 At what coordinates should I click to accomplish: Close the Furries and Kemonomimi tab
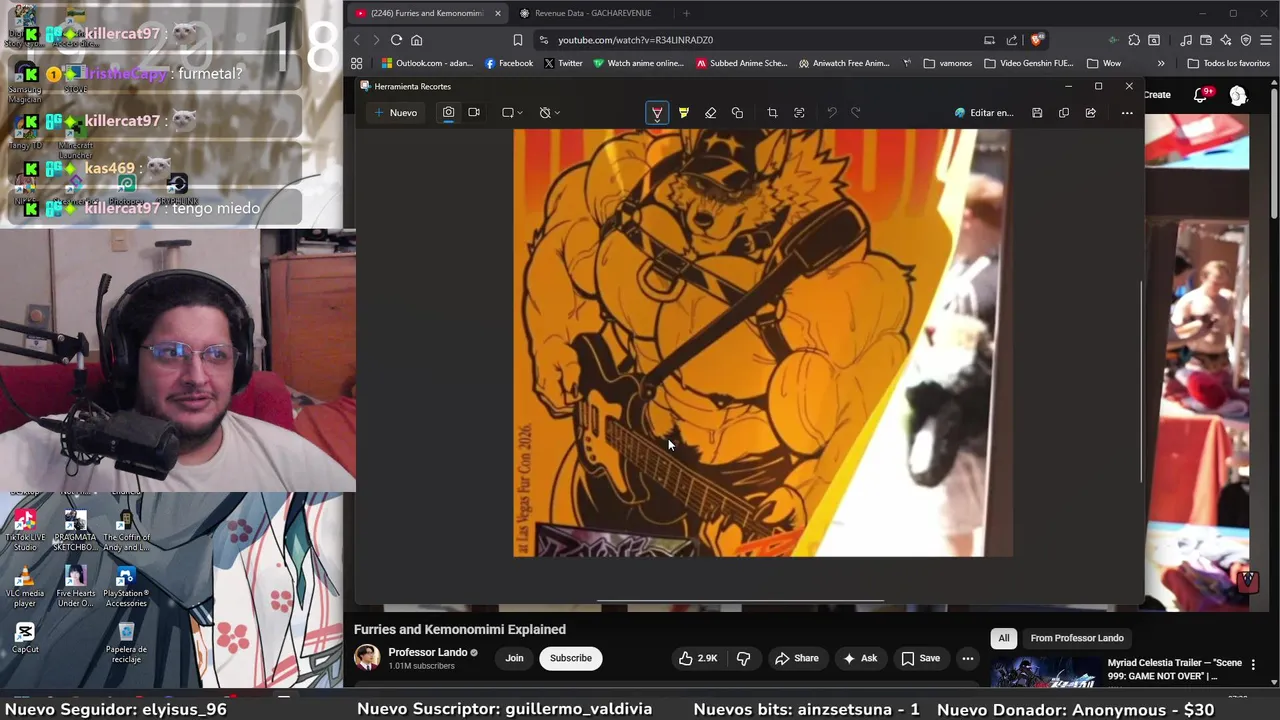click(498, 13)
